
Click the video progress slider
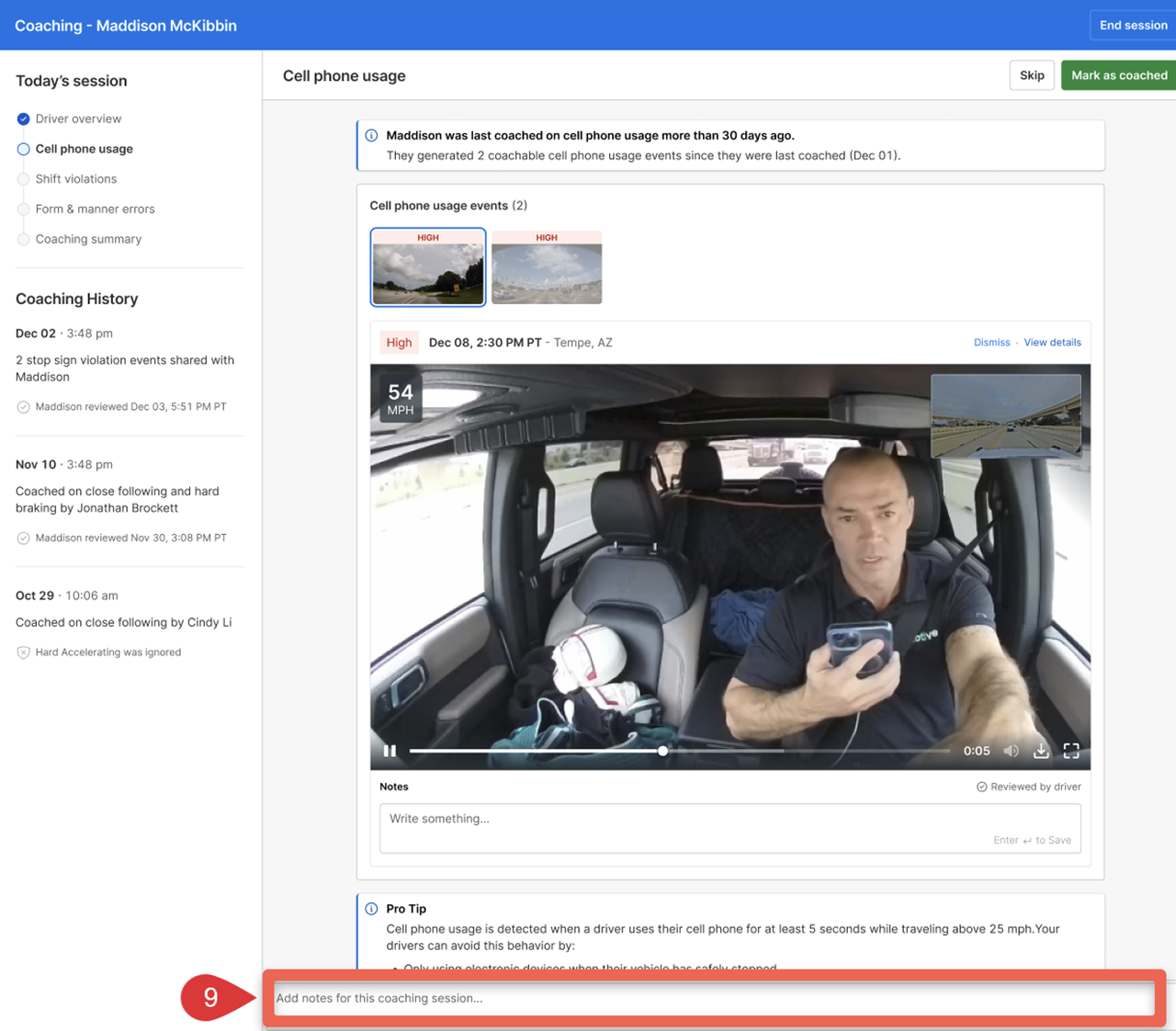(662, 751)
